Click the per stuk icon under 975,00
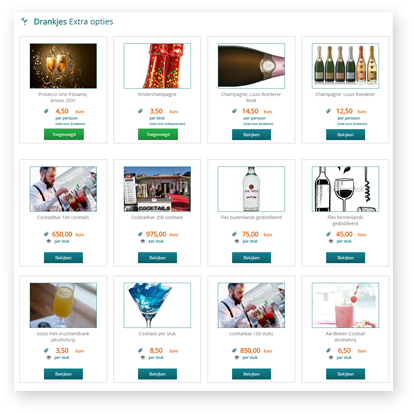Screen dimensions: 414x414 pyautogui.click(x=143, y=241)
